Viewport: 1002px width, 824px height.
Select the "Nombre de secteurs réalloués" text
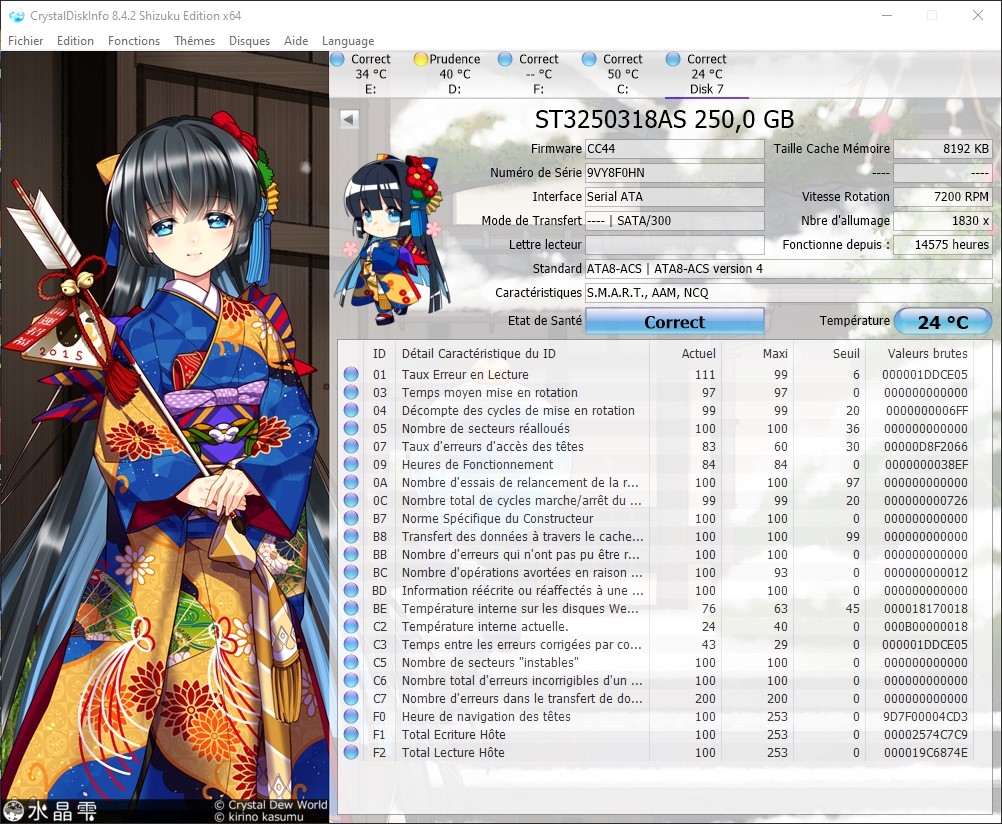click(x=486, y=428)
